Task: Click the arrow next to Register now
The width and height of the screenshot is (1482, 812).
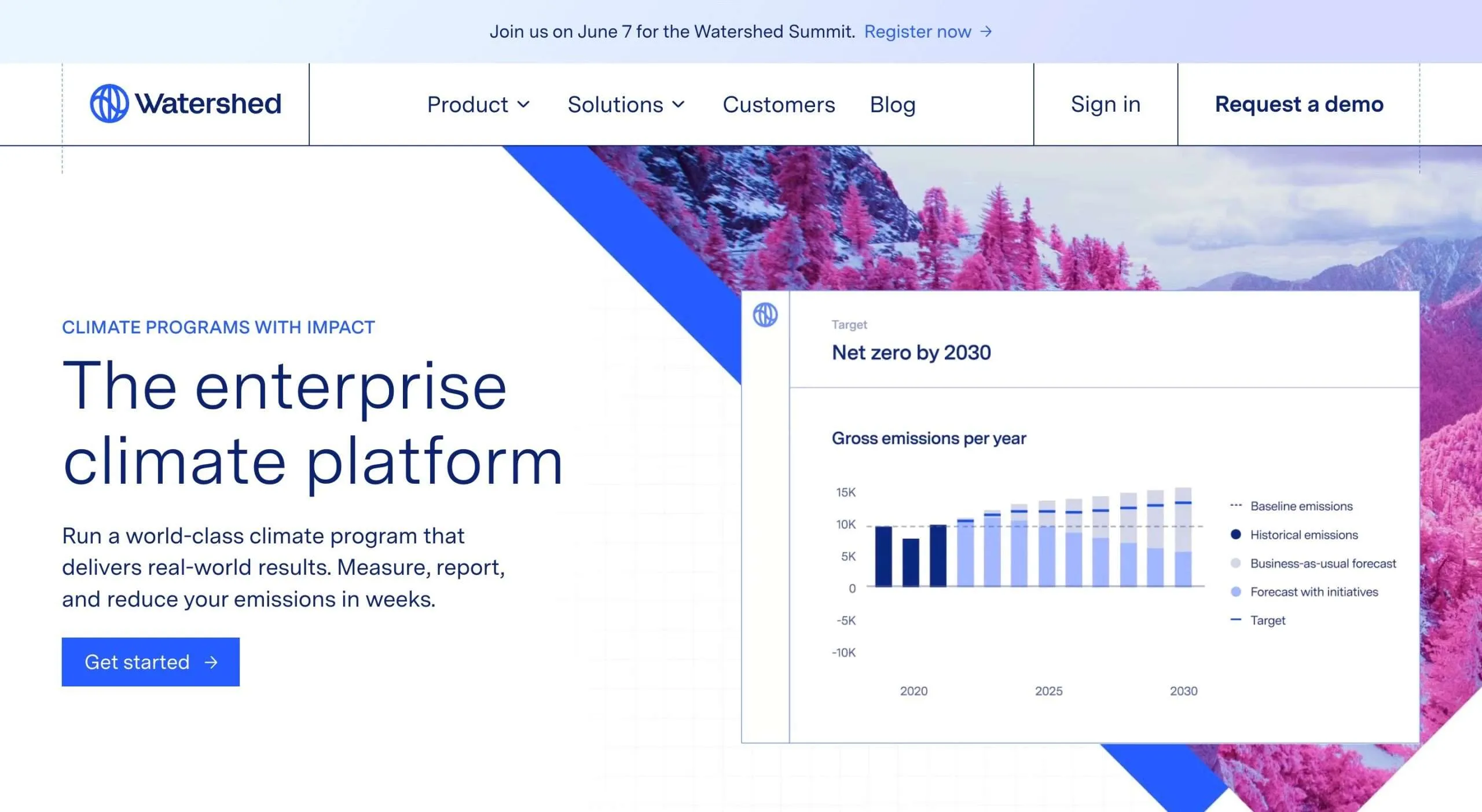Action: [986, 31]
